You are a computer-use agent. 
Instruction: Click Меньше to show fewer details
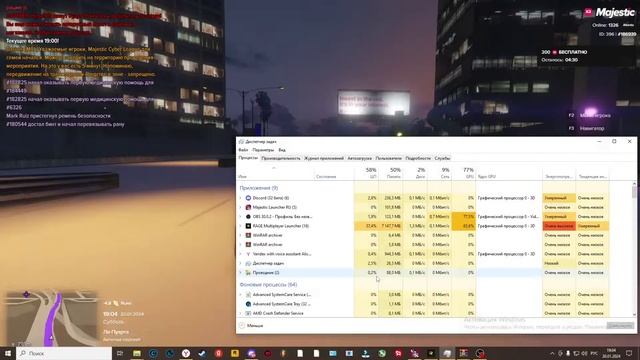click(251, 326)
